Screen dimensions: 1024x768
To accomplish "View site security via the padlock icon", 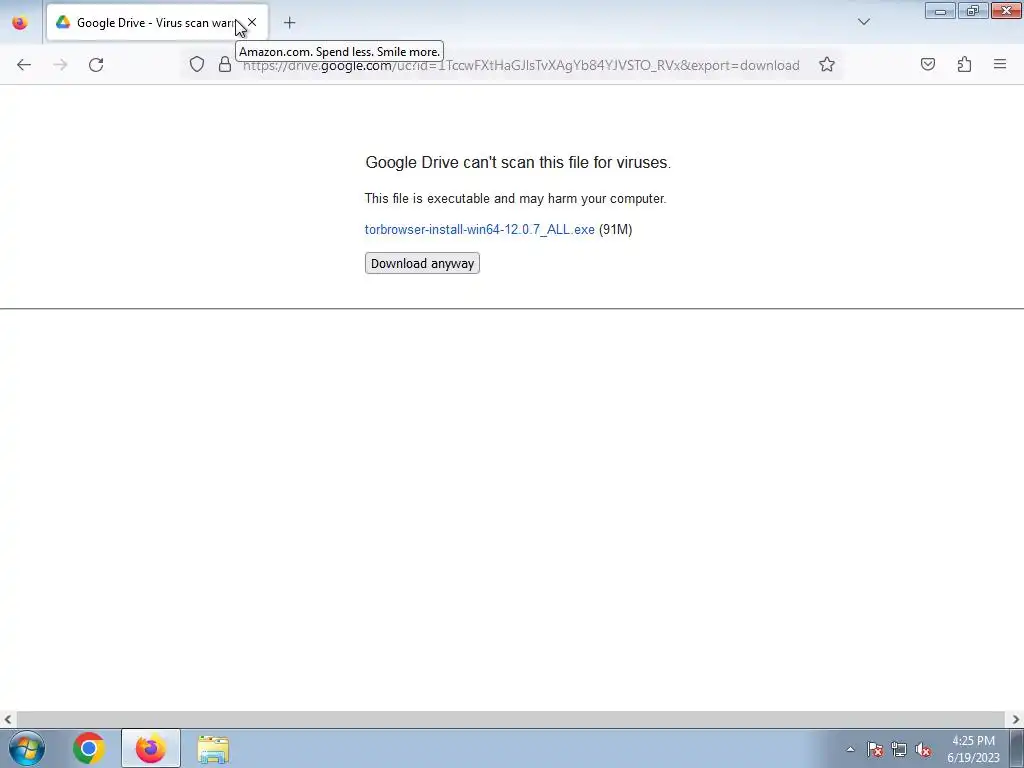I will tap(225, 64).
